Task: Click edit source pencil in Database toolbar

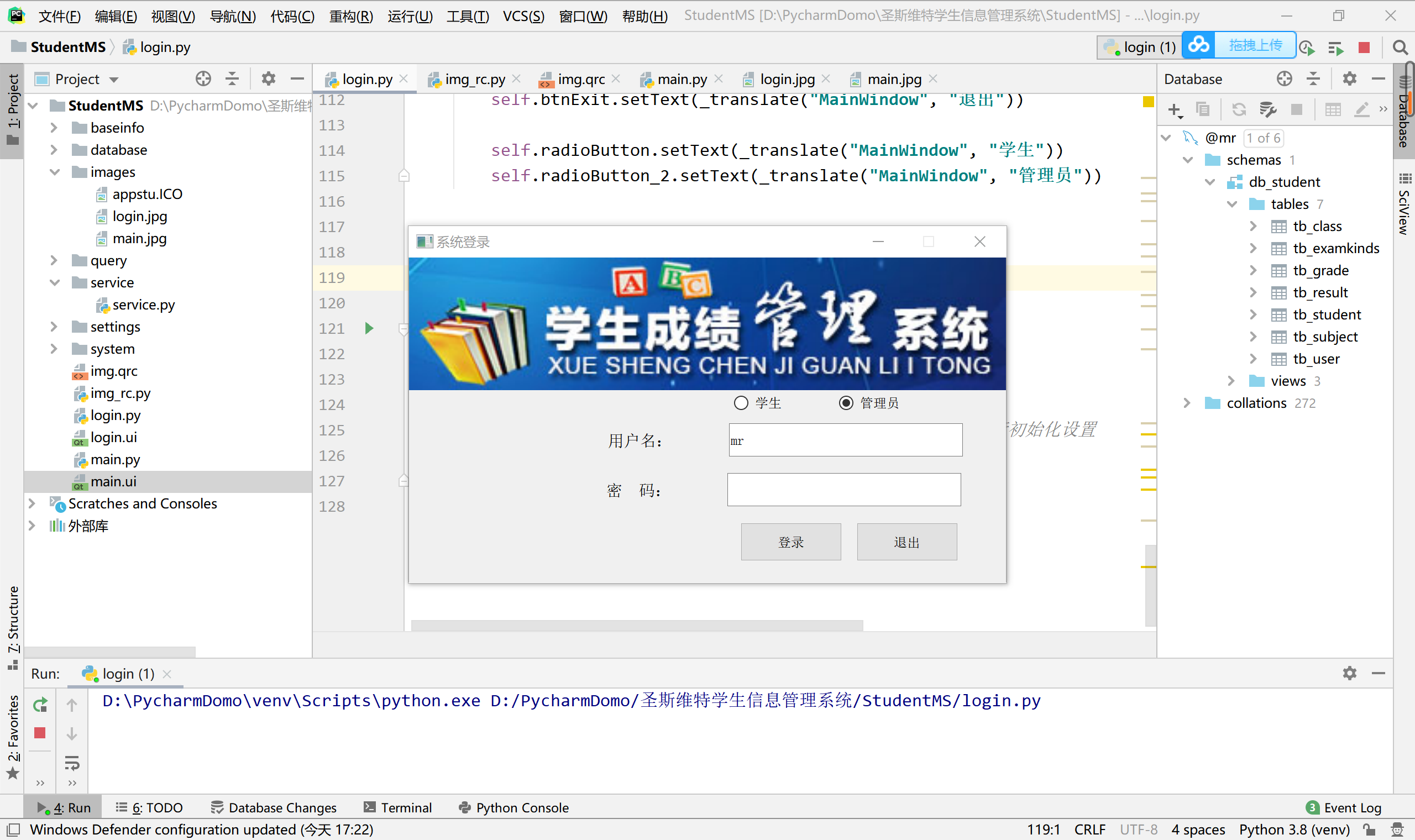Action: point(1362,109)
